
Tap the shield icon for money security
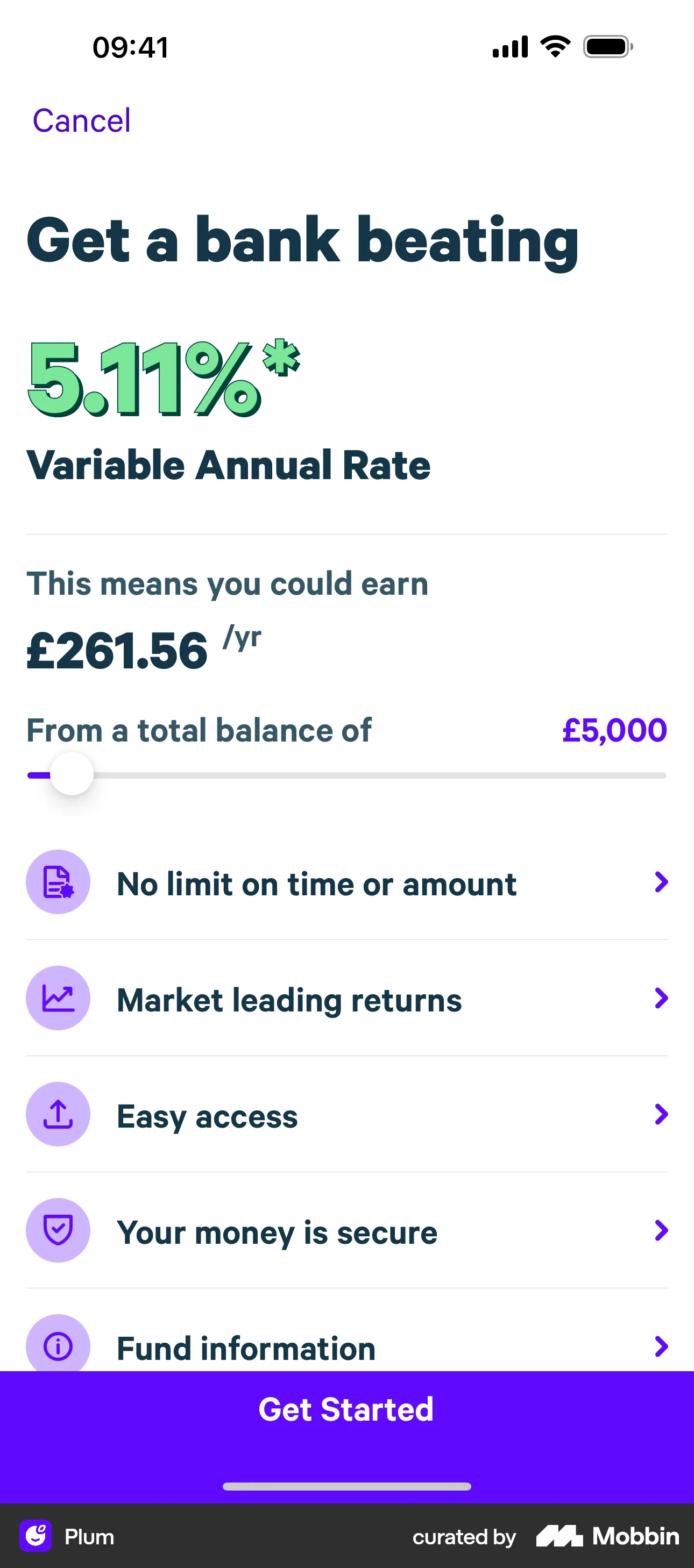(x=58, y=1230)
